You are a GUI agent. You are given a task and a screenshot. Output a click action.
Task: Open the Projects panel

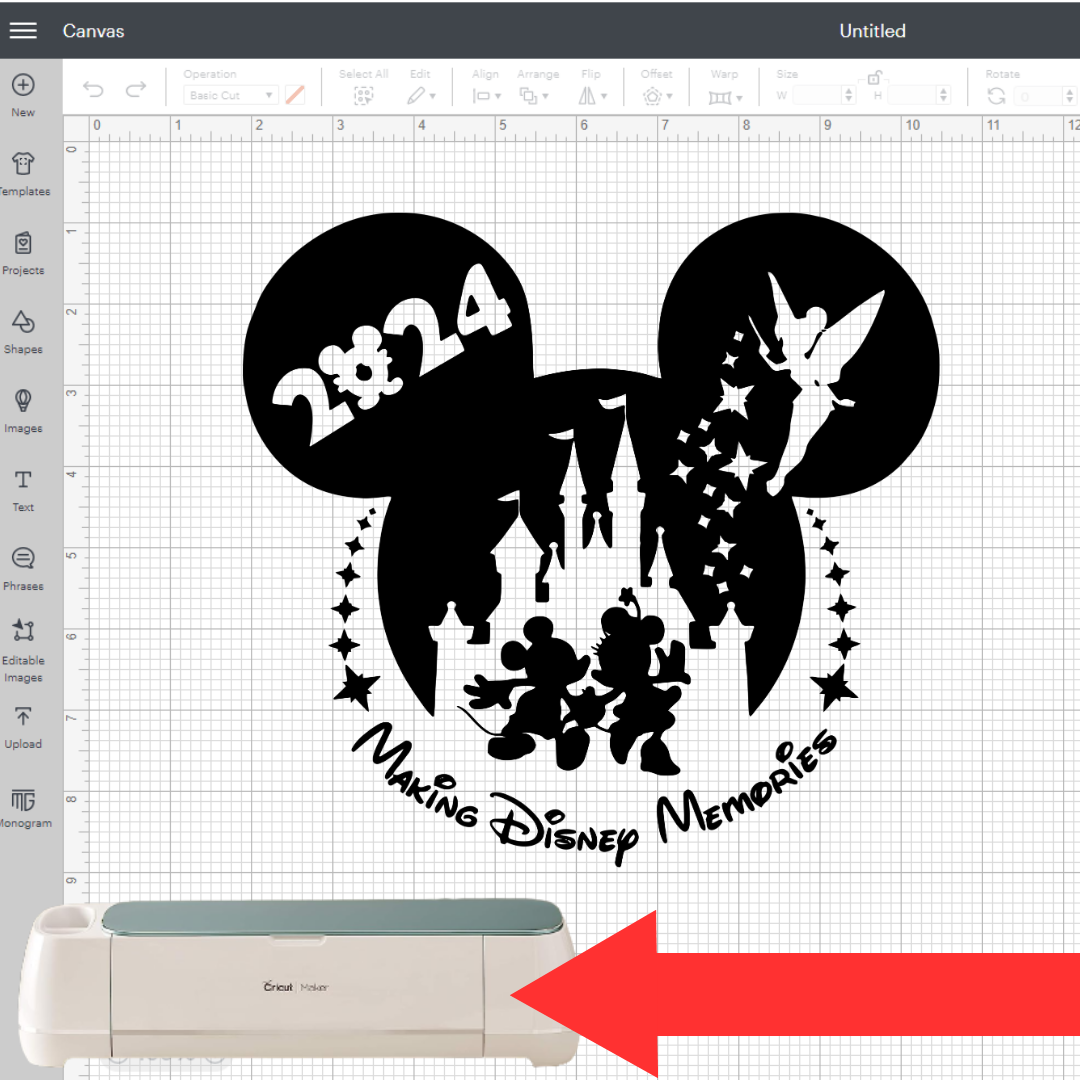[x=23, y=253]
